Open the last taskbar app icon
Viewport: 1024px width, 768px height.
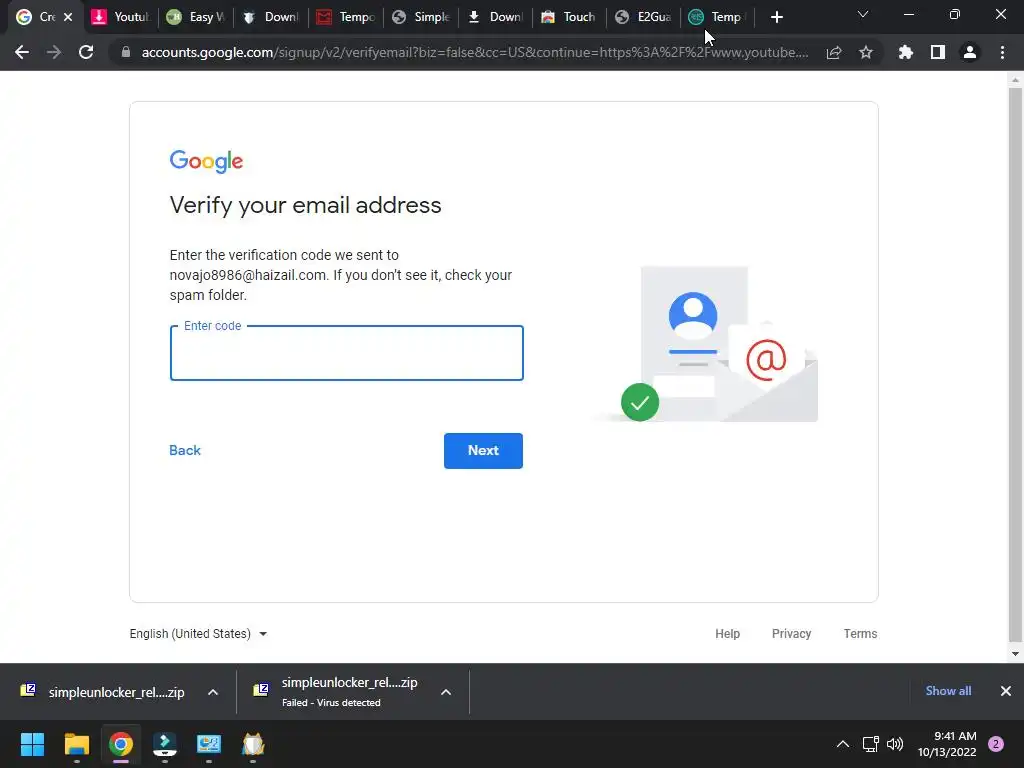coord(253,744)
